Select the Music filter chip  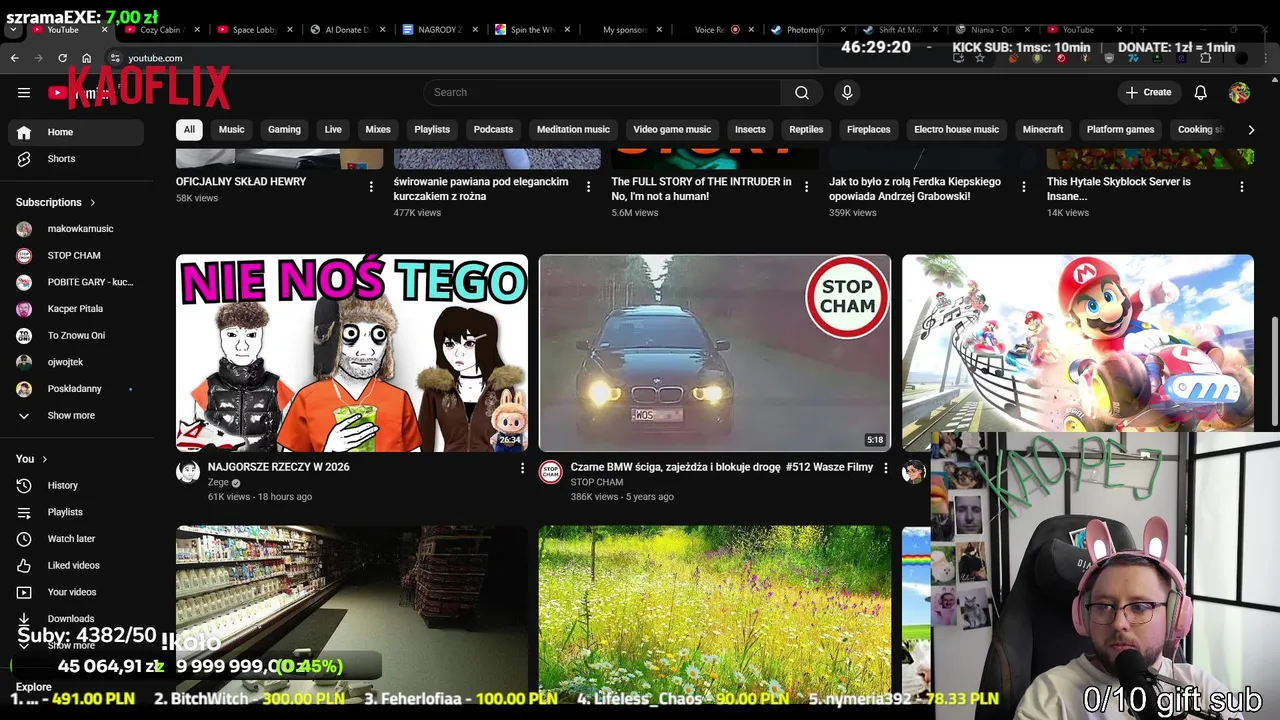pyautogui.click(x=232, y=129)
